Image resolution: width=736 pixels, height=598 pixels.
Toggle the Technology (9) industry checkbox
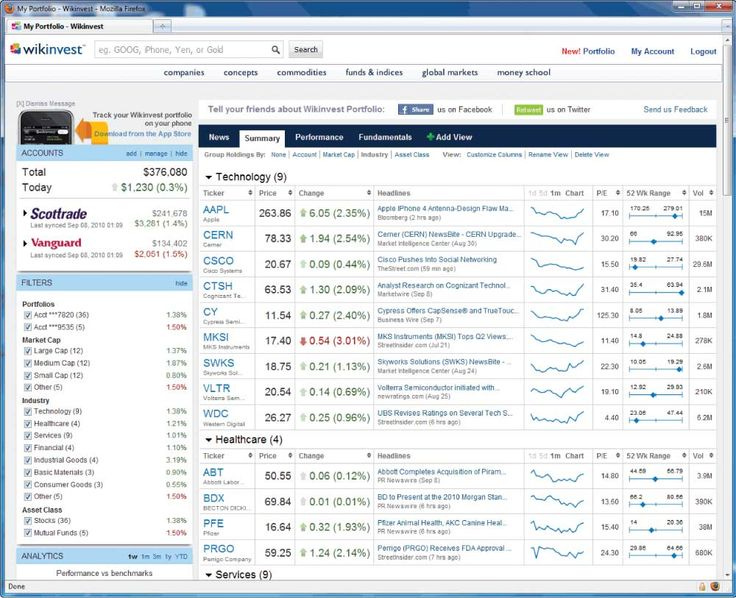click(28, 411)
